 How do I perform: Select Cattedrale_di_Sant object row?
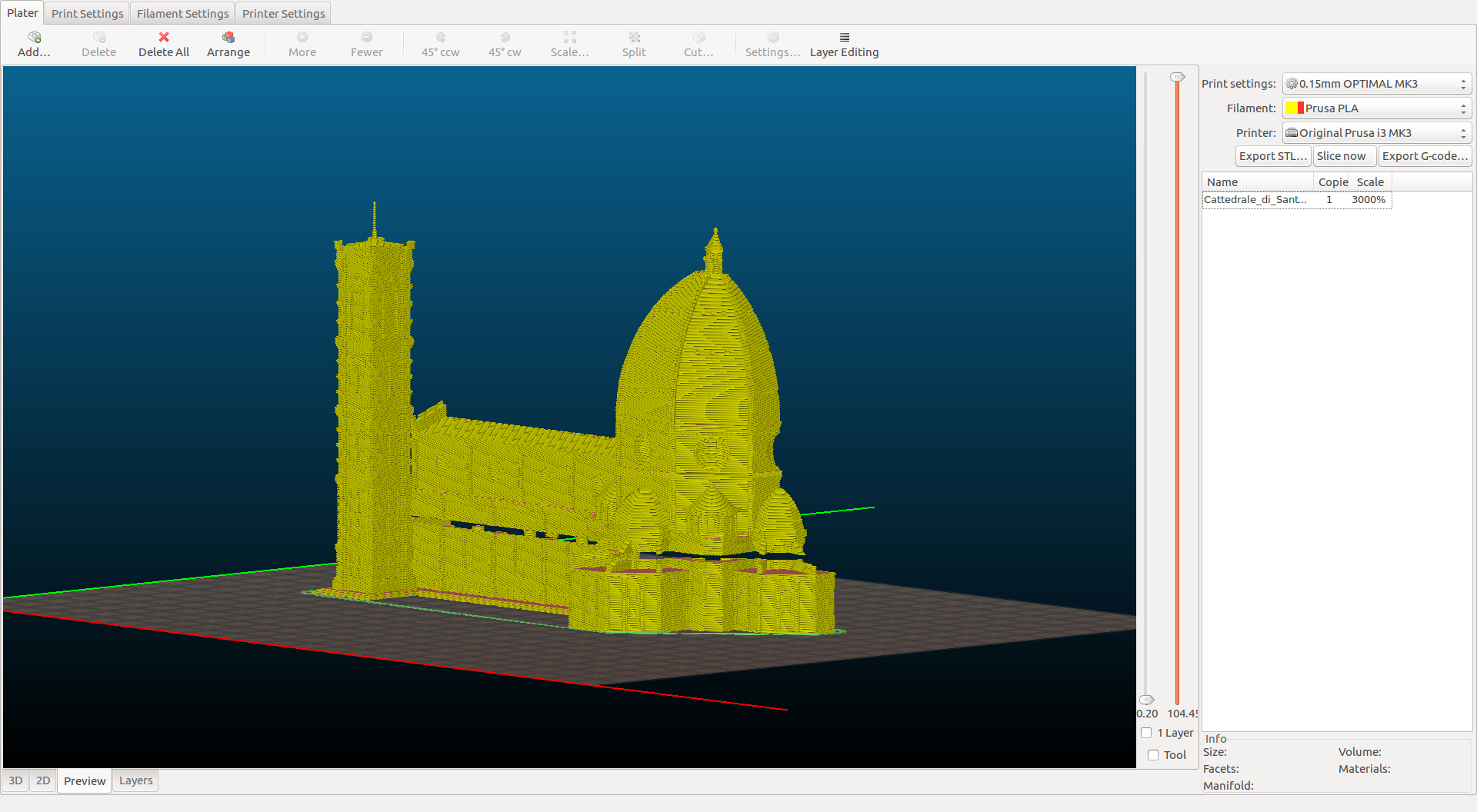1297,200
